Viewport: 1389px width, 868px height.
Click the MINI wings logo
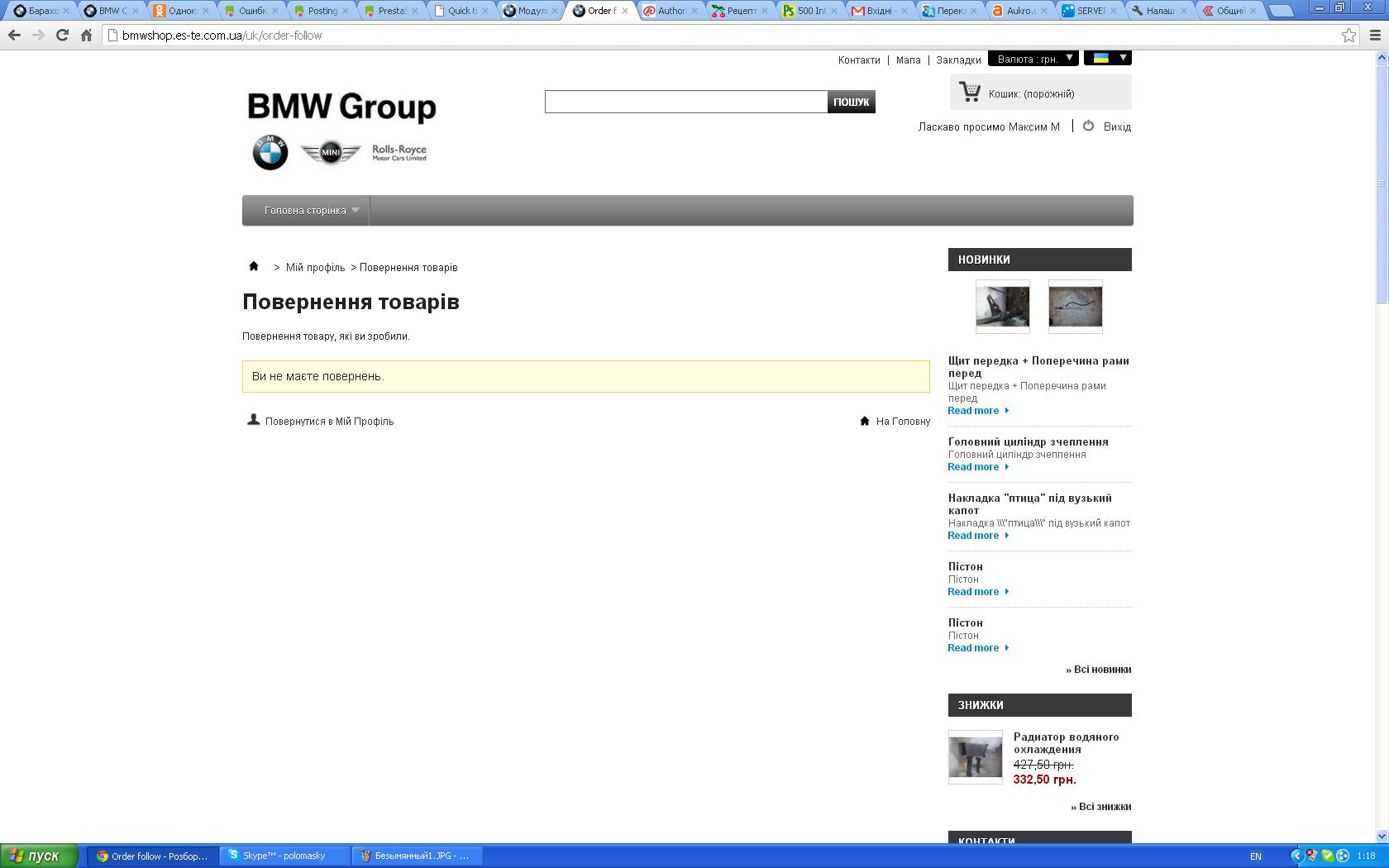click(330, 153)
